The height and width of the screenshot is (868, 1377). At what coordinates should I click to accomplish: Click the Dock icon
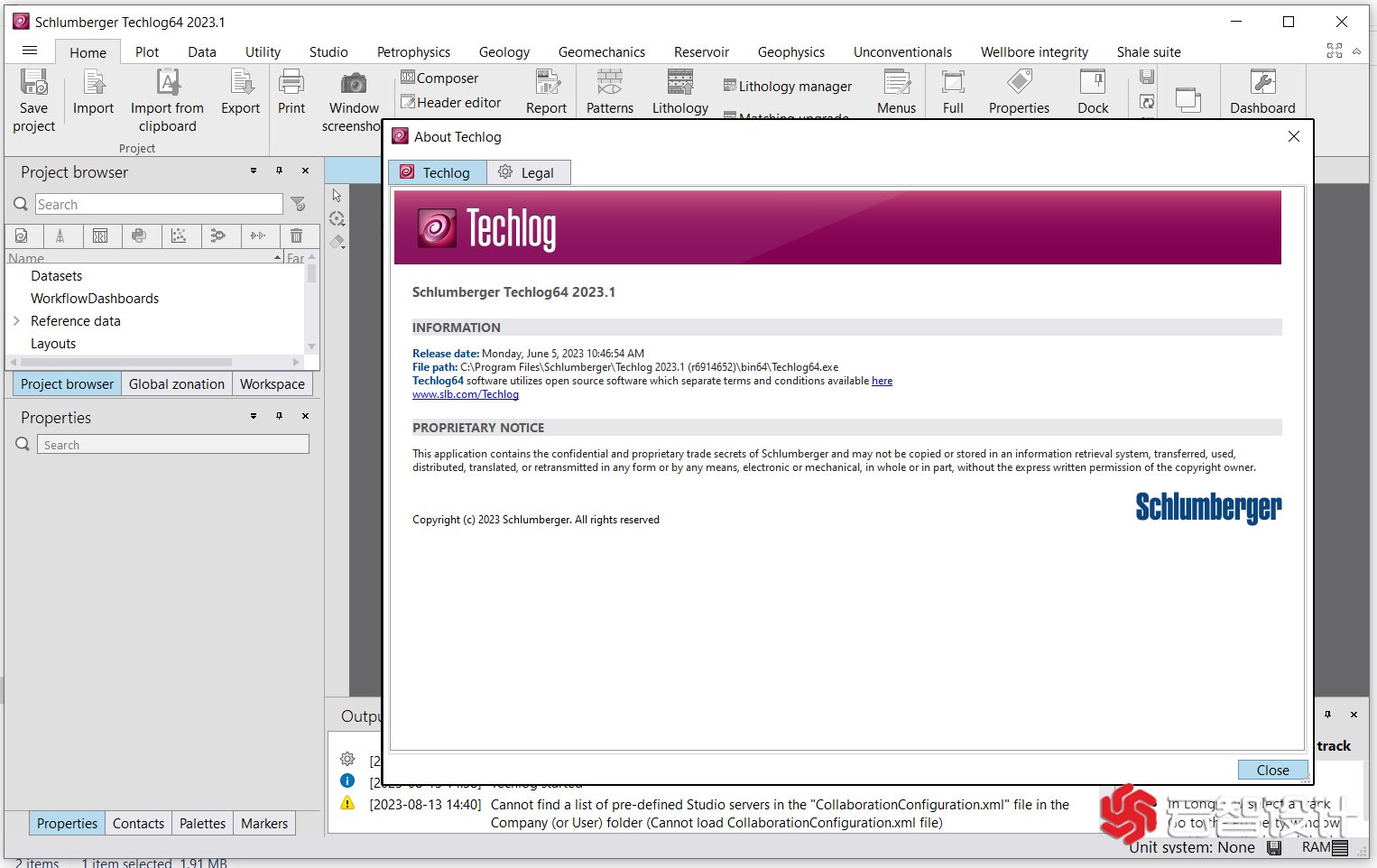(1093, 83)
